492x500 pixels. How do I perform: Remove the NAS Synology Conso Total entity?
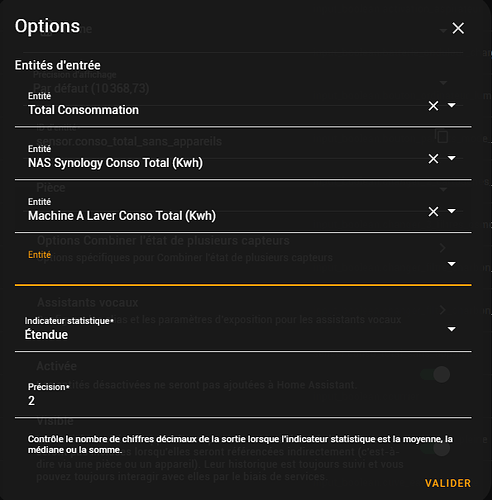pyautogui.click(x=433, y=159)
